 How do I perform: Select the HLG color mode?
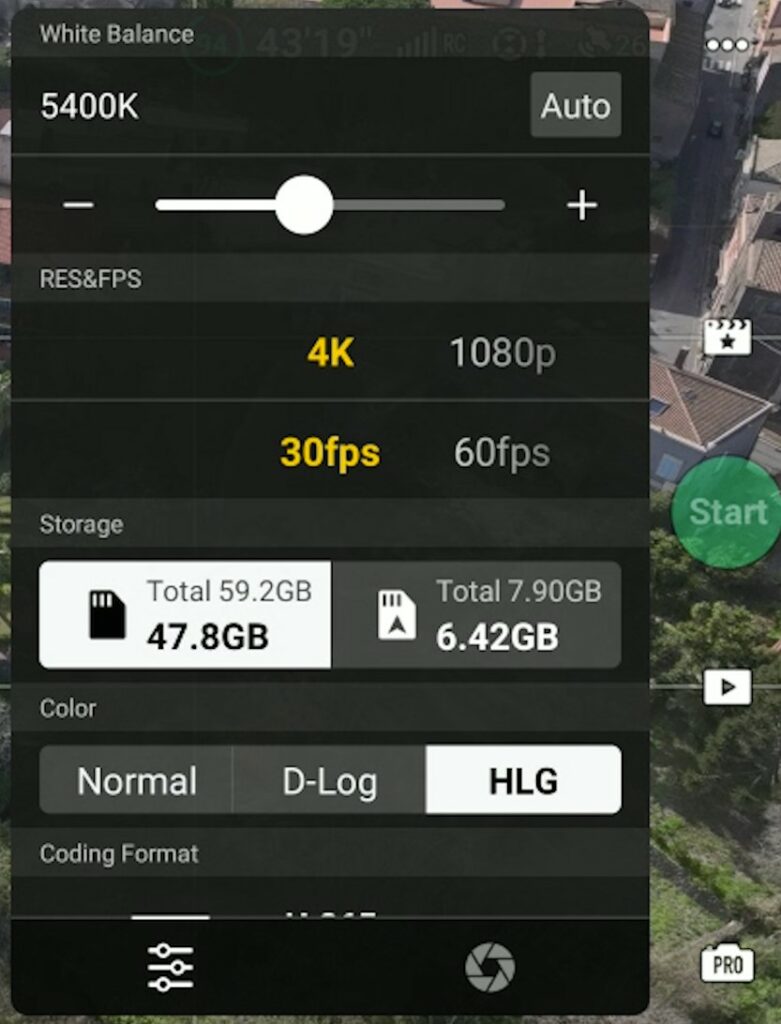(x=523, y=780)
